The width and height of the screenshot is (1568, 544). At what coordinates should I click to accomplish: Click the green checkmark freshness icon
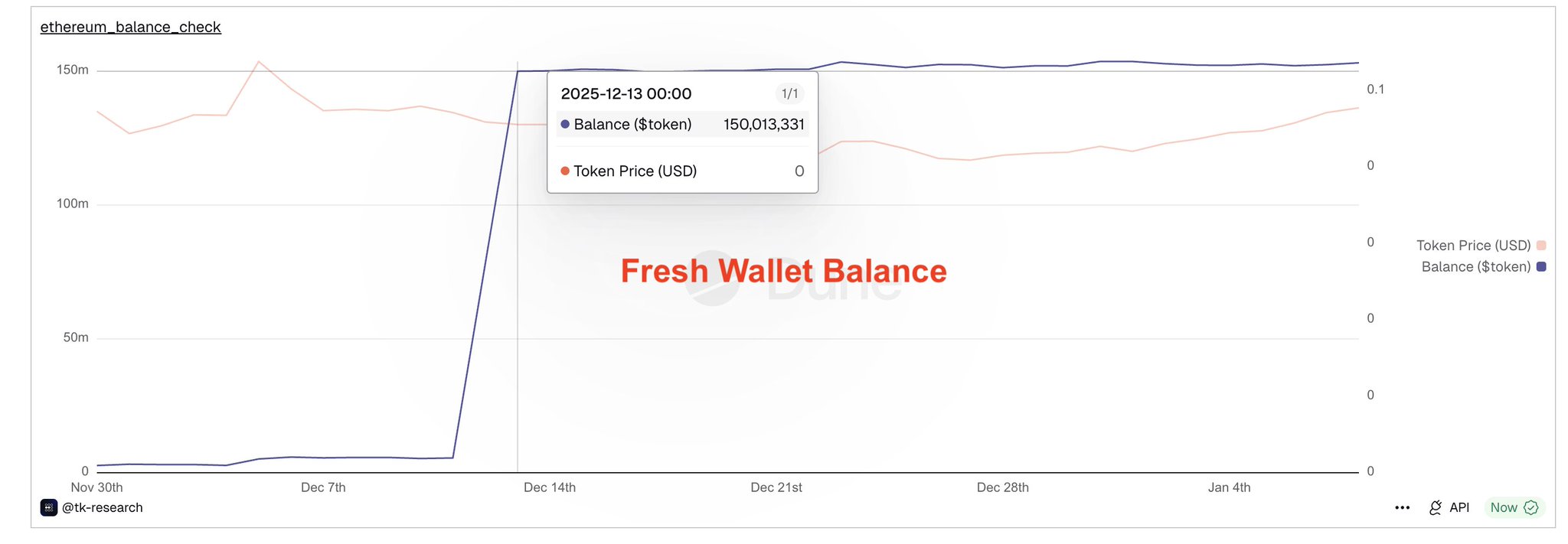click(x=1531, y=507)
